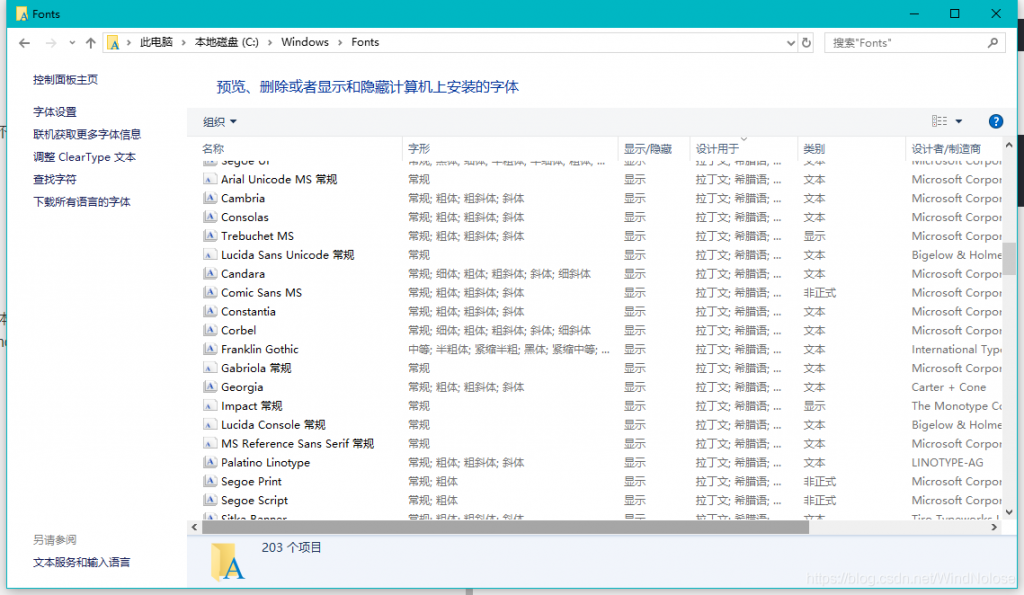Toggle 显示 status for Consolas font
The height and width of the screenshot is (595, 1024).
click(634, 217)
